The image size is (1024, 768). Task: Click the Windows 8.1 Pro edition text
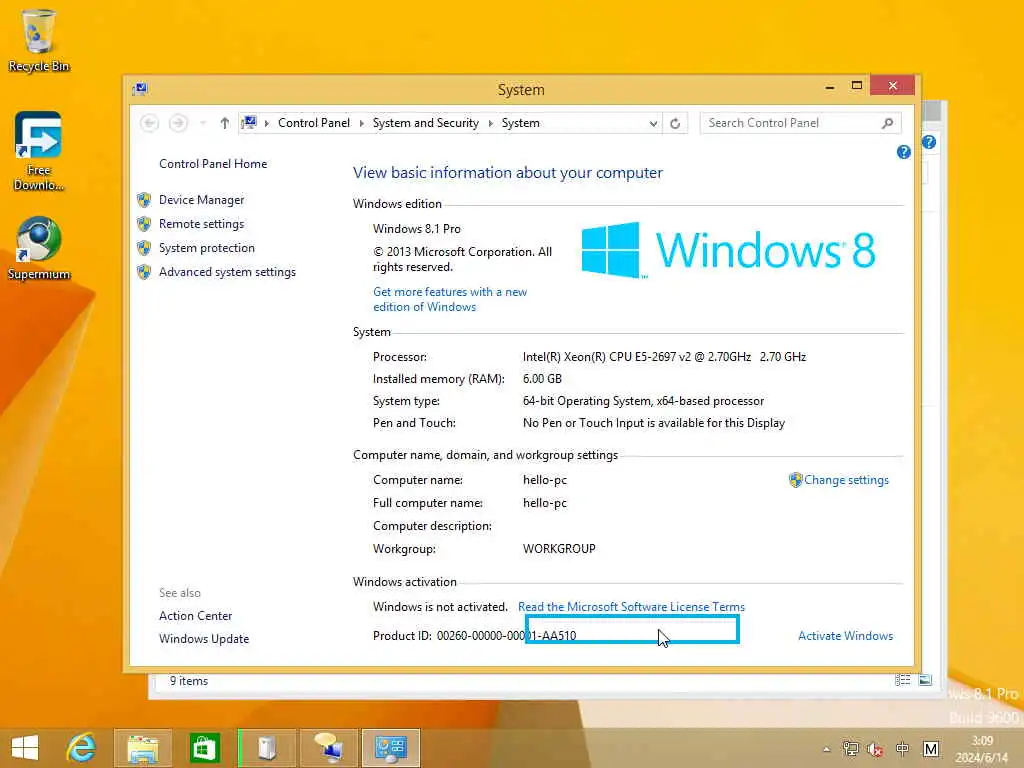click(x=417, y=229)
